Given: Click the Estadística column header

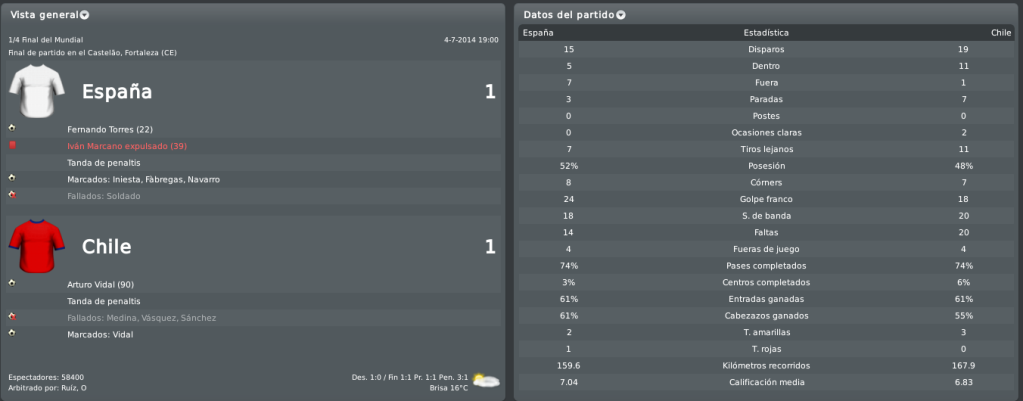Looking at the screenshot, I should (766, 33).
